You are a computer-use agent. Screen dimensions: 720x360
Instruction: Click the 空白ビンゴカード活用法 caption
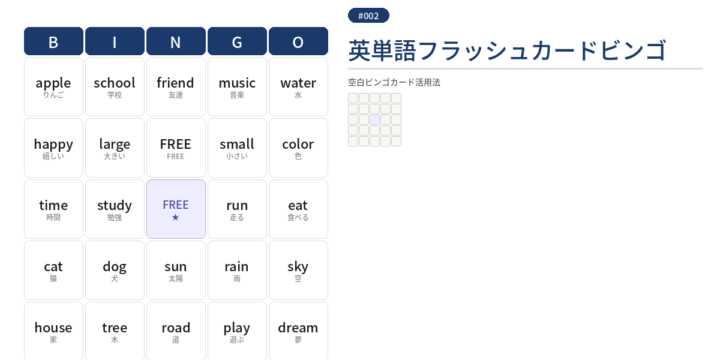coord(394,83)
